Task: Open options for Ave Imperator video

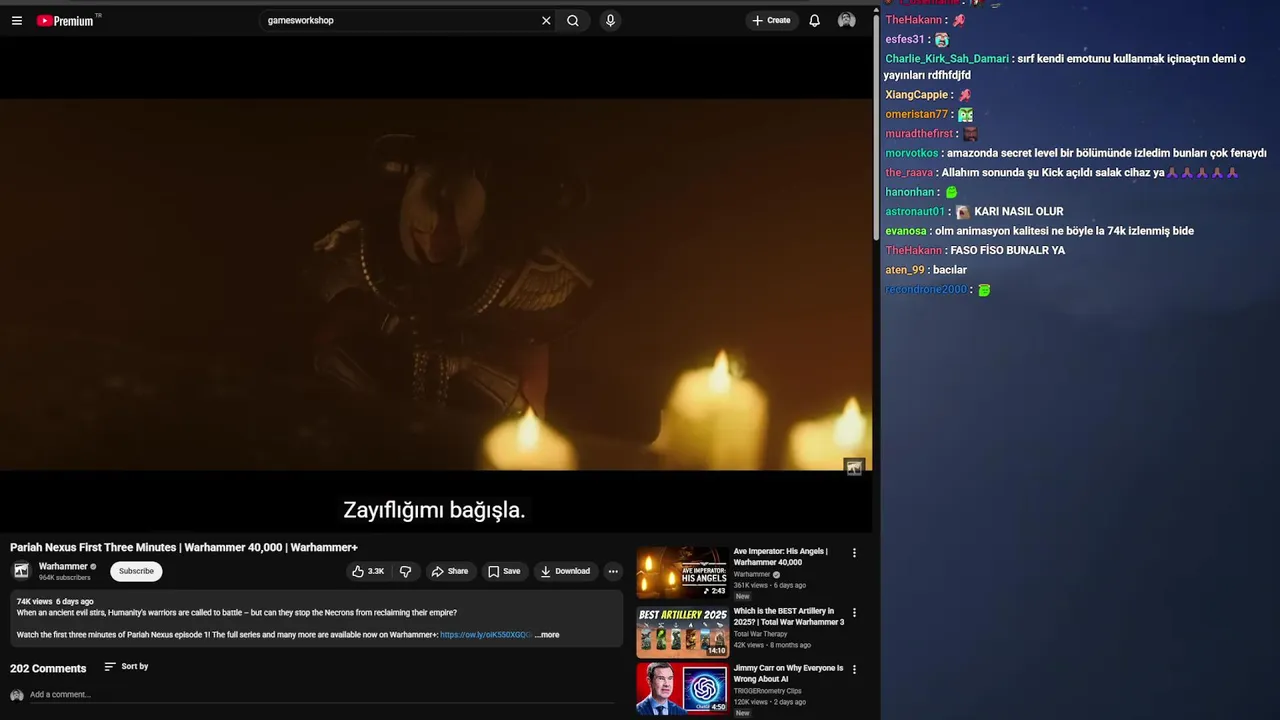Action: click(854, 552)
